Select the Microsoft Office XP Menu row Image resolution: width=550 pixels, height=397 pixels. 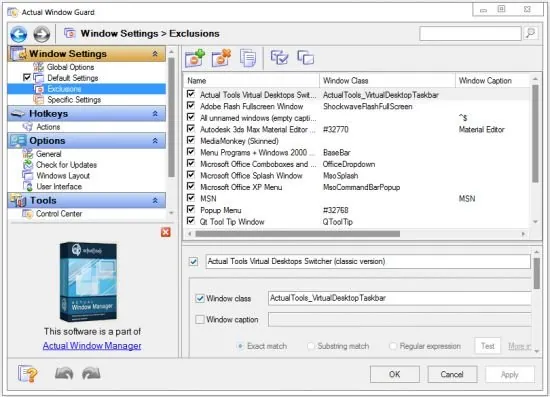[356, 187]
